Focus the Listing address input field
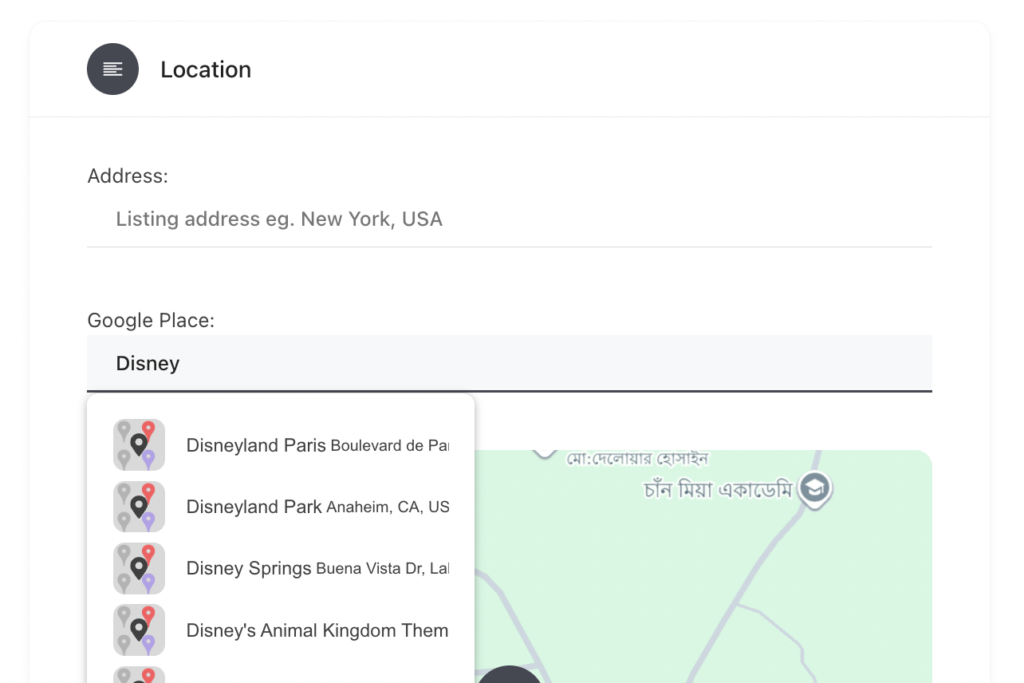The width and height of the screenshot is (1024, 683). click(509, 219)
